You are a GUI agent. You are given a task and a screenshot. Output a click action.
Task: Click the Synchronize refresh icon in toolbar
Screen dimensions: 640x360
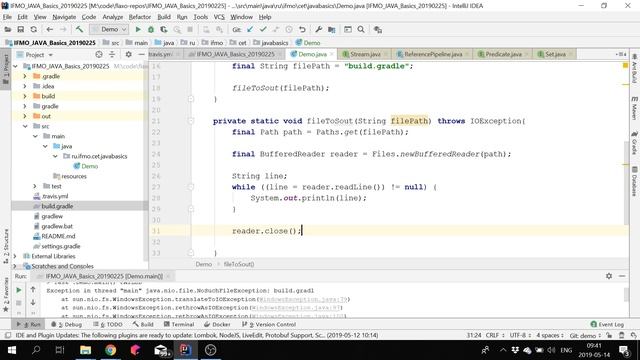(x=33, y=29)
